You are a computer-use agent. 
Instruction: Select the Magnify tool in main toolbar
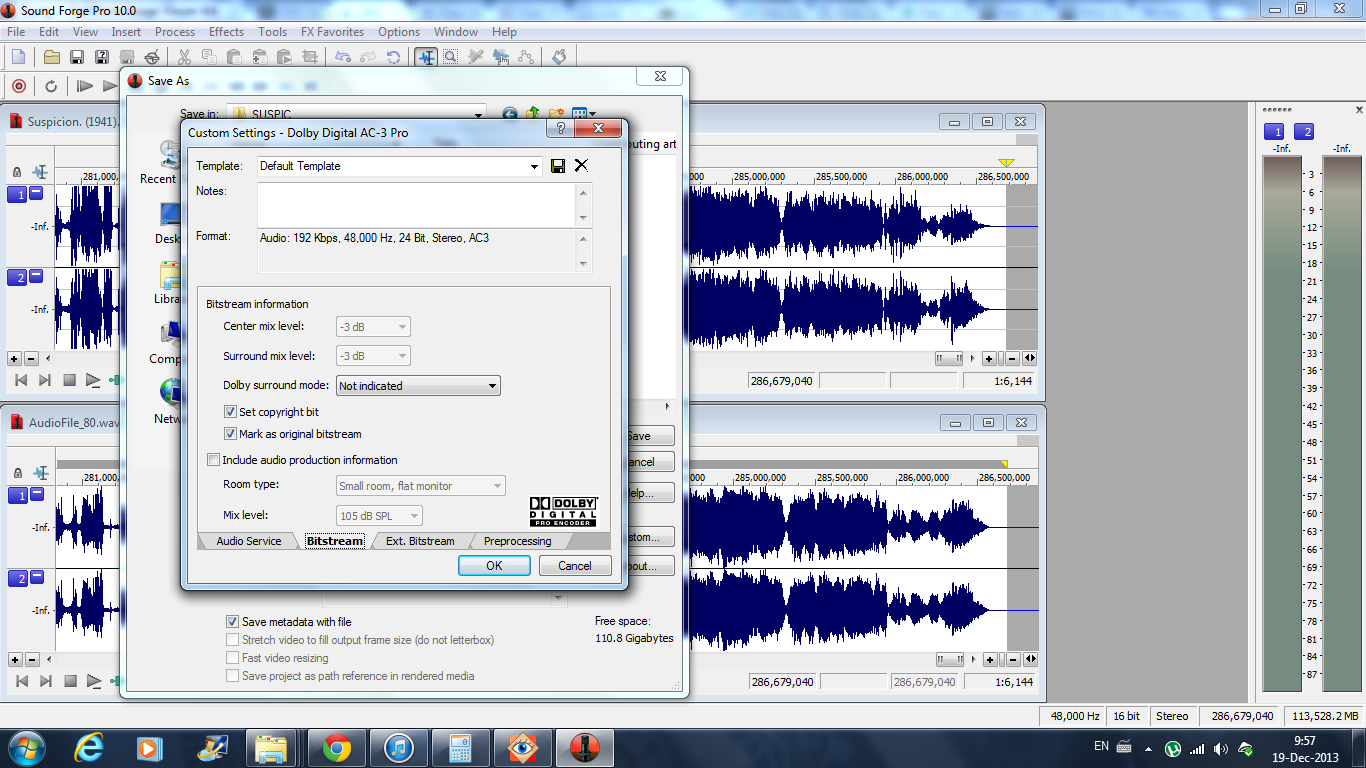coord(451,57)
